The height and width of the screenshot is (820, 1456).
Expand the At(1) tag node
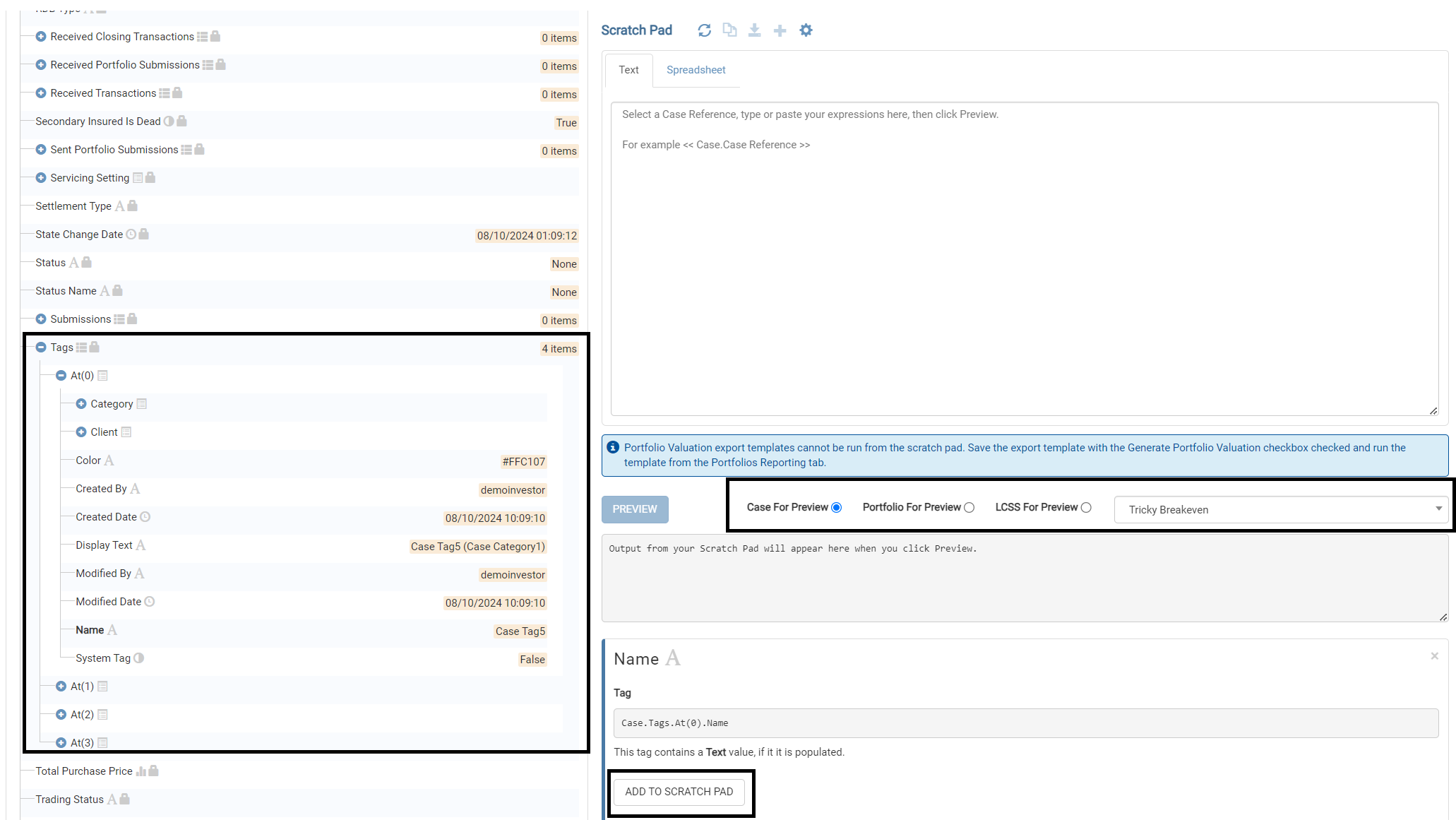pos(61,687)
